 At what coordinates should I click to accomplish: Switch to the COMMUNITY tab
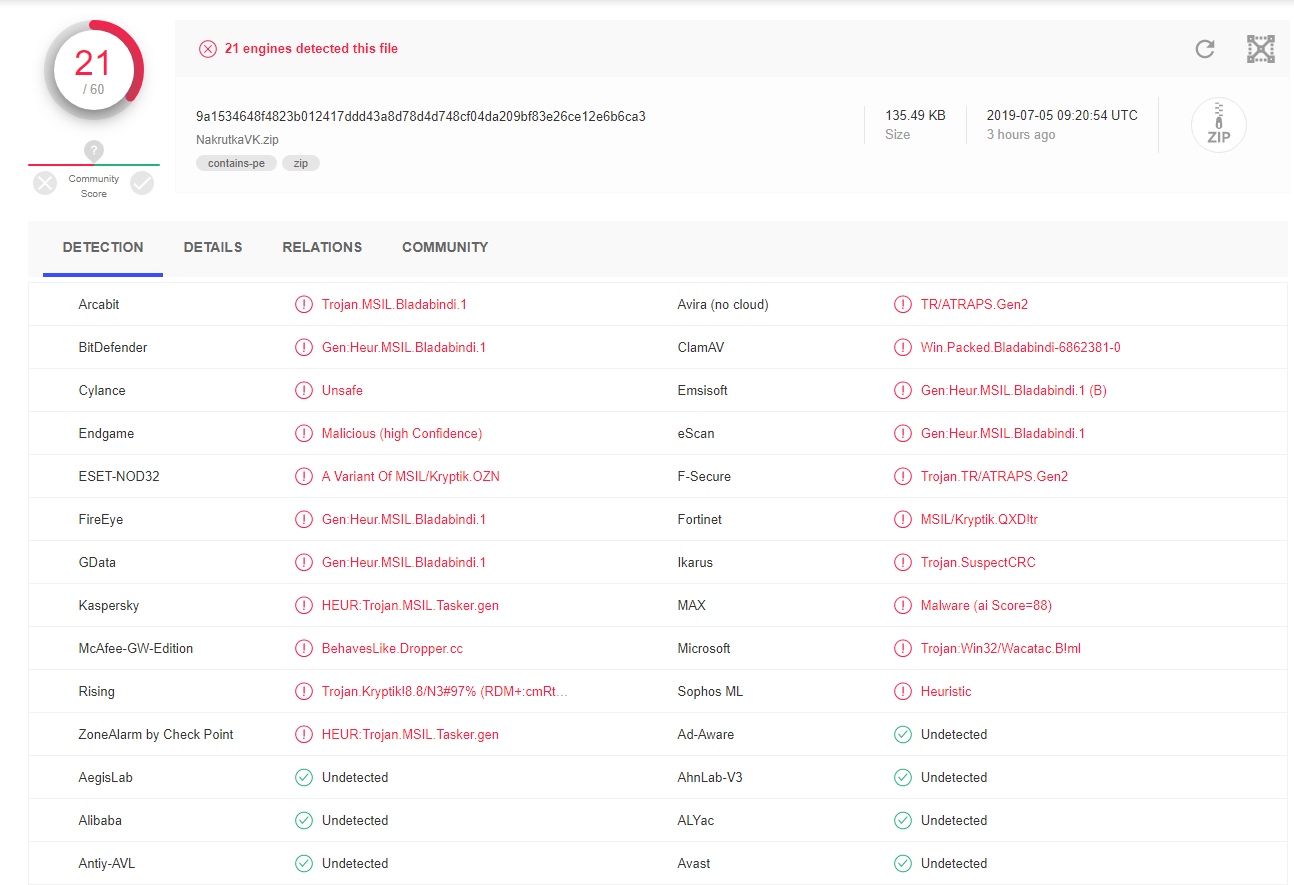coord(445,247)
